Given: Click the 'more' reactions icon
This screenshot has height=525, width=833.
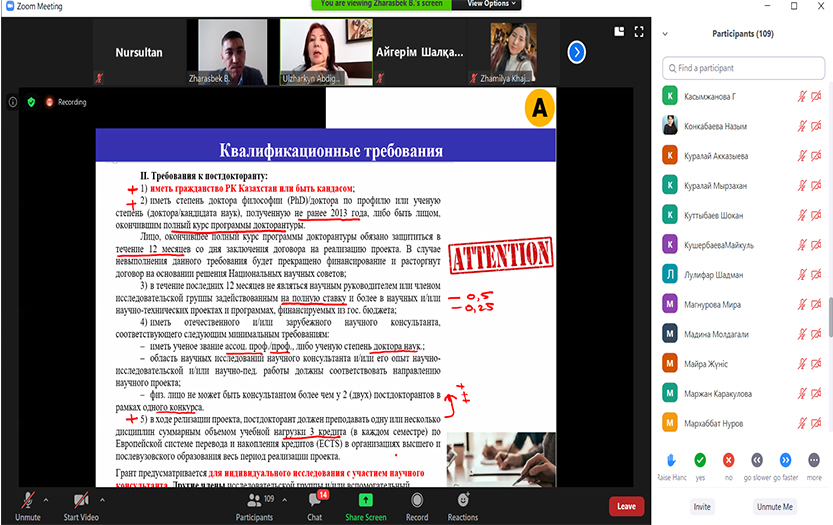Looking at the screenshot, I should (x=814, y=460).
